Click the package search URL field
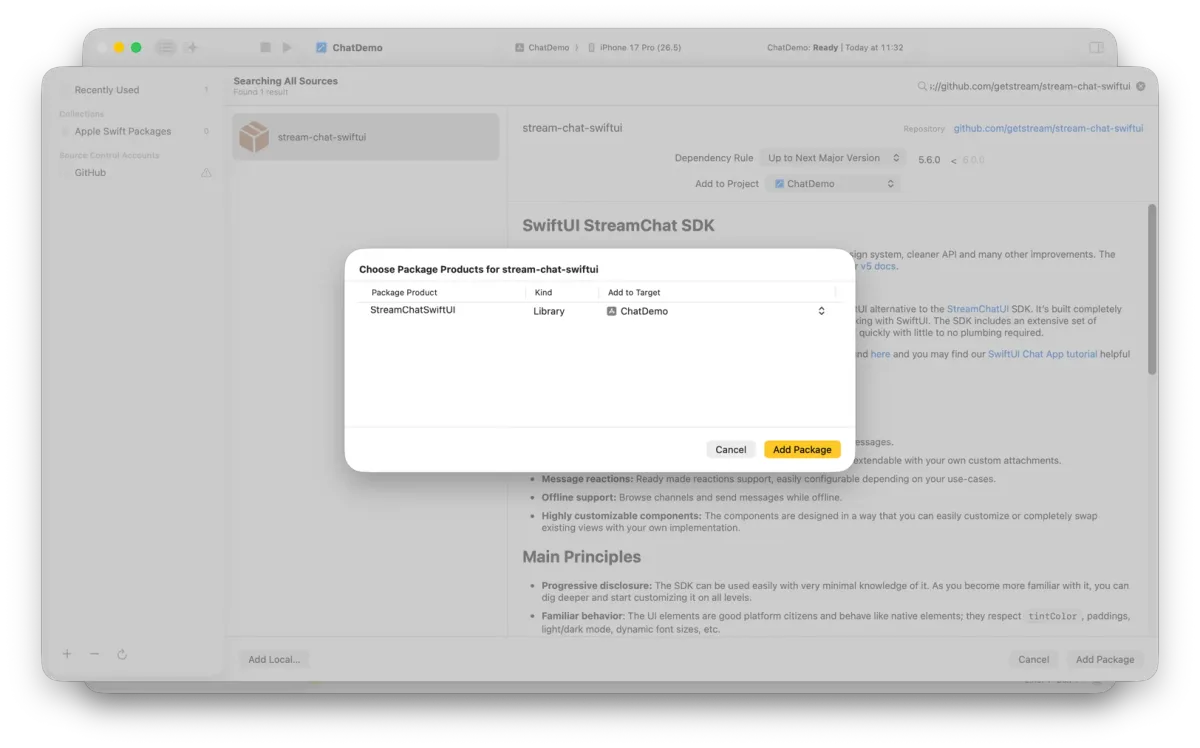The width and height of the screenshot is (1200, 748). click(x=1030, y=86)
